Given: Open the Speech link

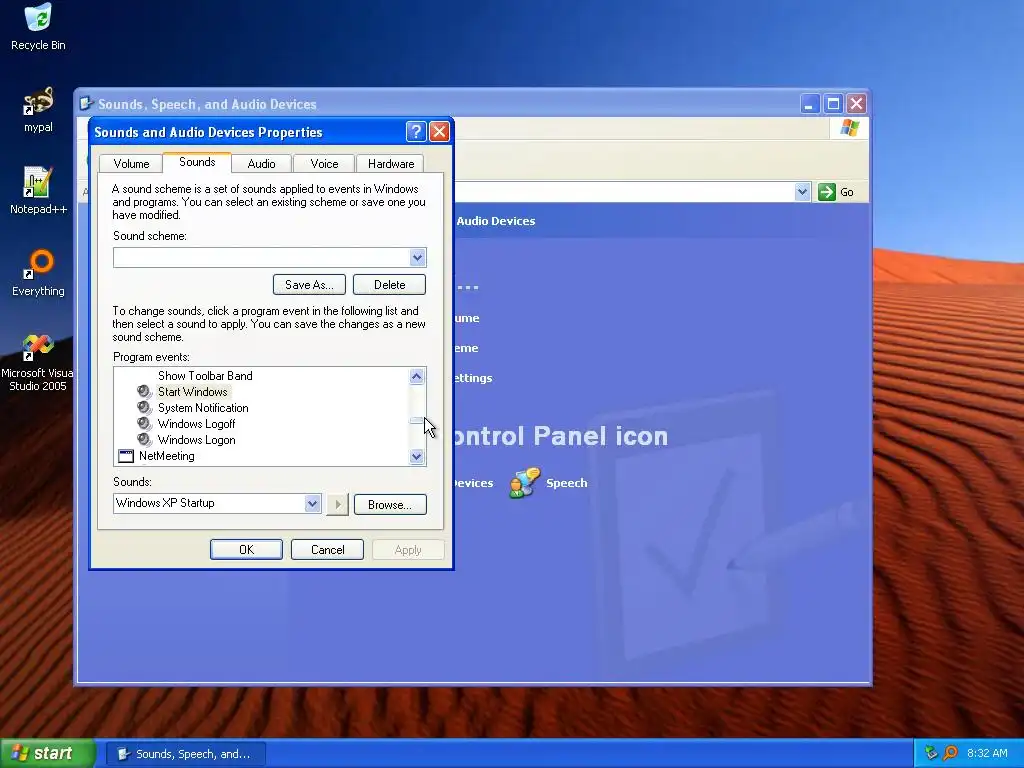Looking at the screenshot, I should (x=566, y=483).
